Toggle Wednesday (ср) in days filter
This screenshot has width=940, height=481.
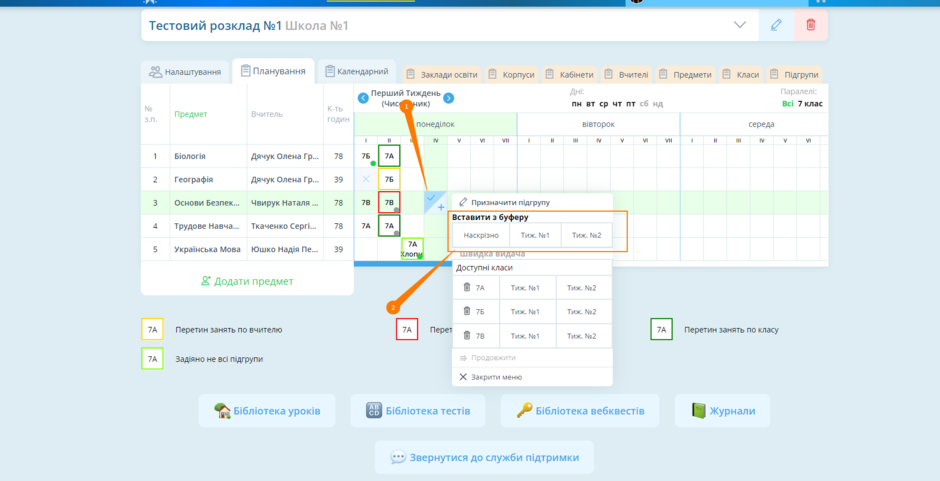tap(604, 104)
